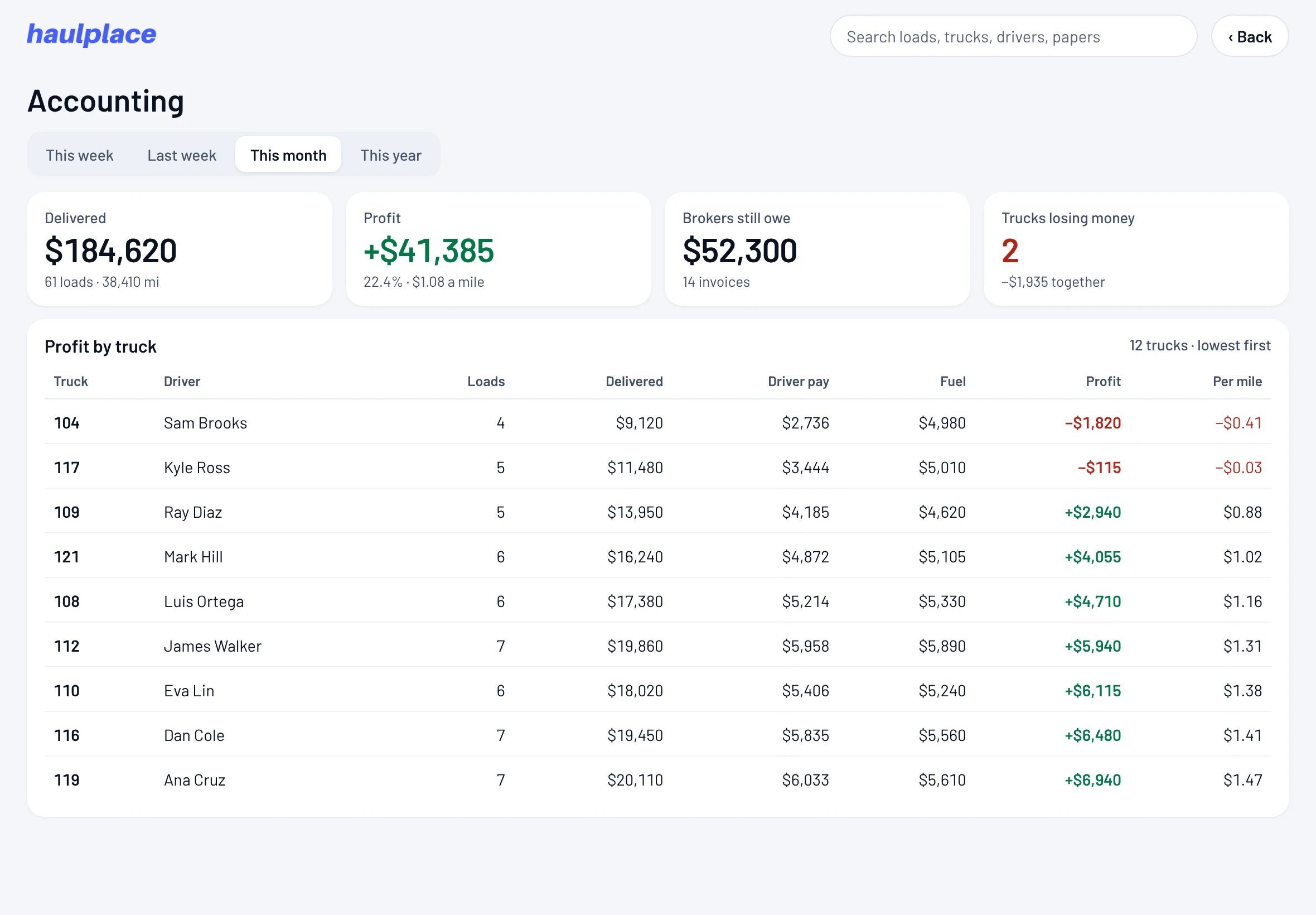Open the Profit +$41,385 summary card

pos(499,249)
